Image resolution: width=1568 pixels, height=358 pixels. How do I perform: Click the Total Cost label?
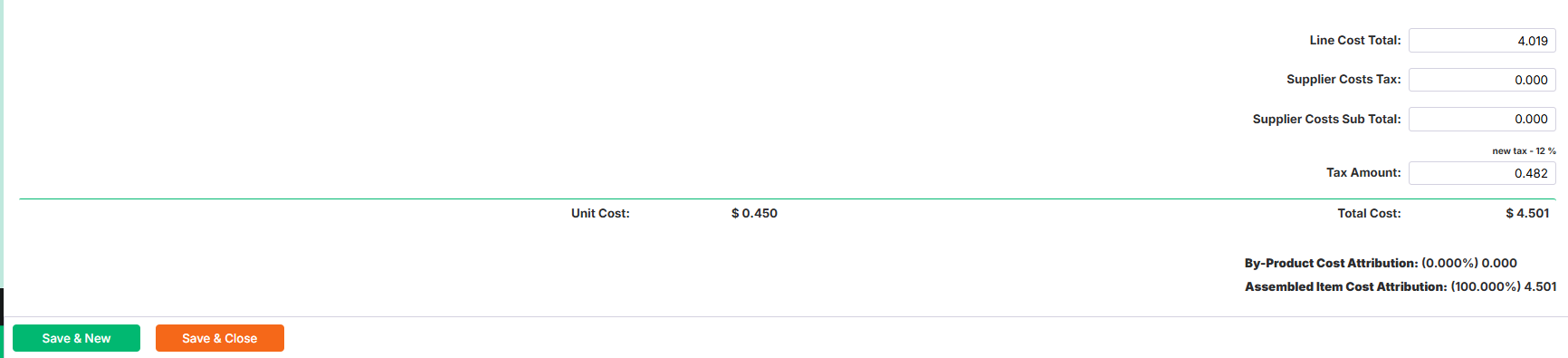click(1369, 213)
